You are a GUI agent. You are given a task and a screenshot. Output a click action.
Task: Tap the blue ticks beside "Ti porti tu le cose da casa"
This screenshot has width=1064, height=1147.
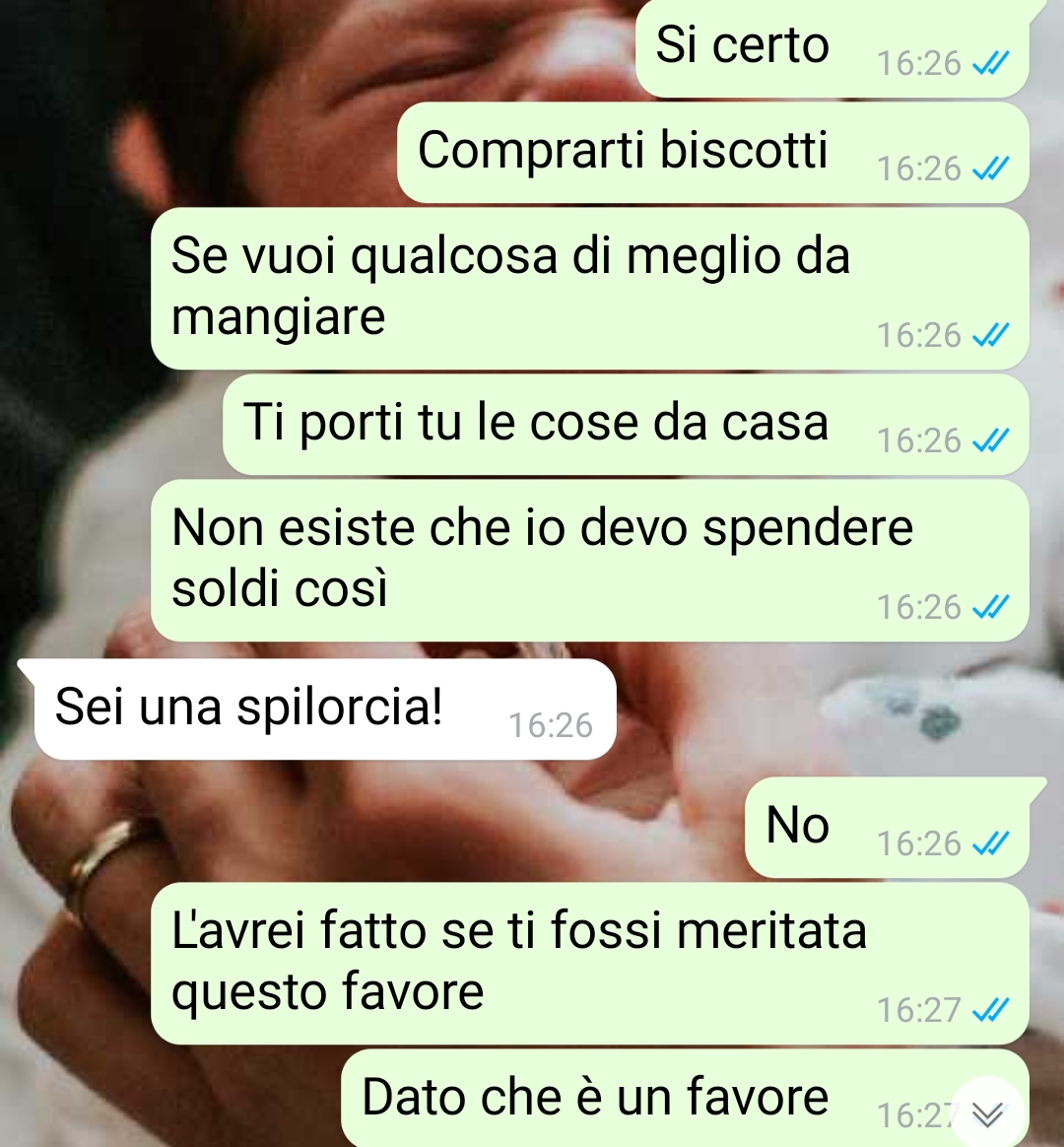(991, 441)
